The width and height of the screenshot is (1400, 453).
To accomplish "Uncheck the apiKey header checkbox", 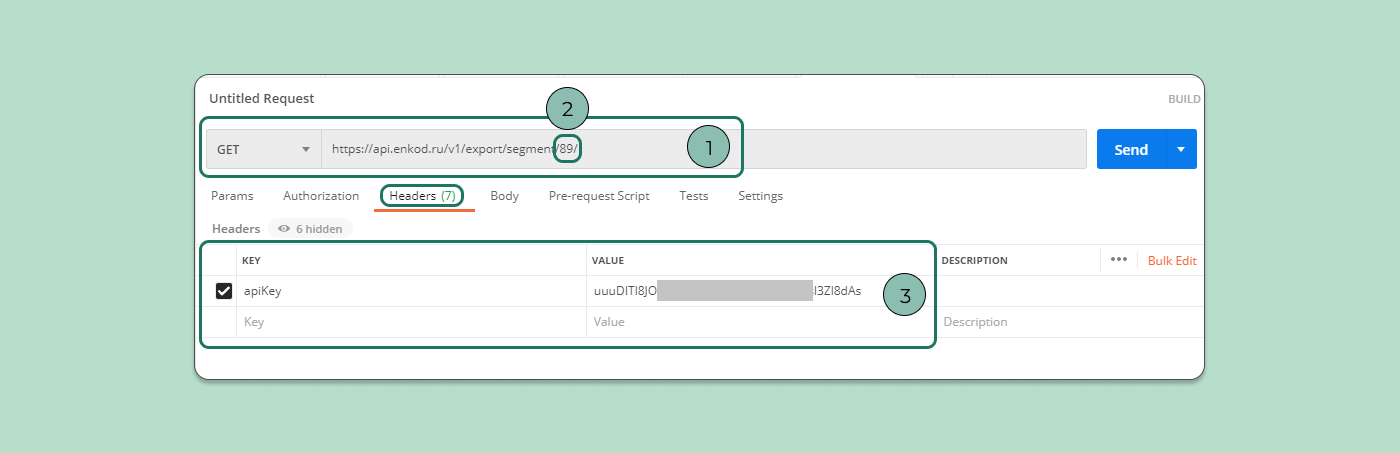I will [224, 291].
